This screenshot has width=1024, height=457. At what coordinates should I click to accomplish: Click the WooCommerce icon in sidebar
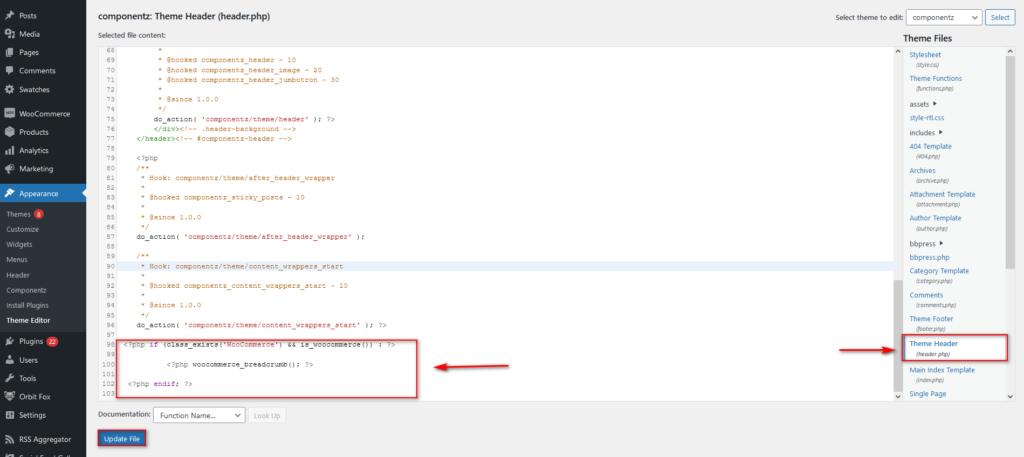coord(9,113)
